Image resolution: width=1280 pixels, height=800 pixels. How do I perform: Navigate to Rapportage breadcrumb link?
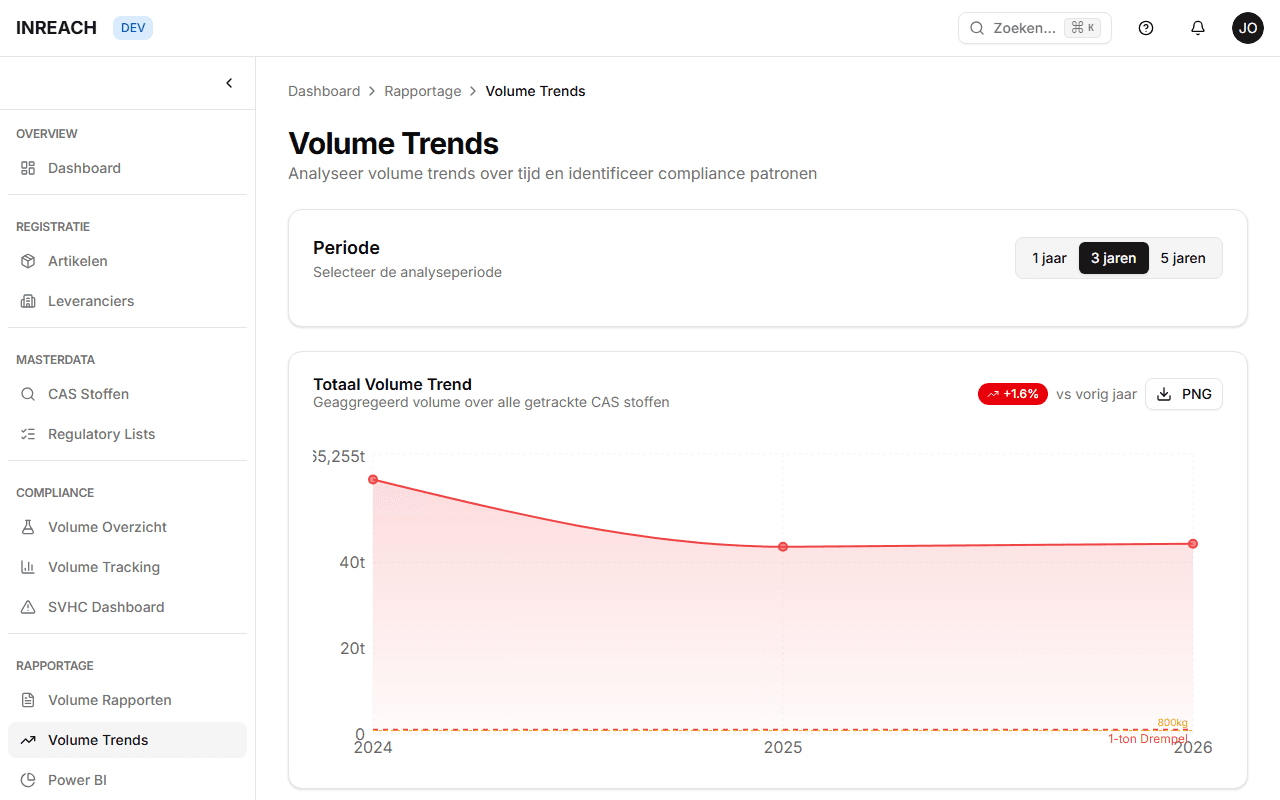[x=423, y=91]
